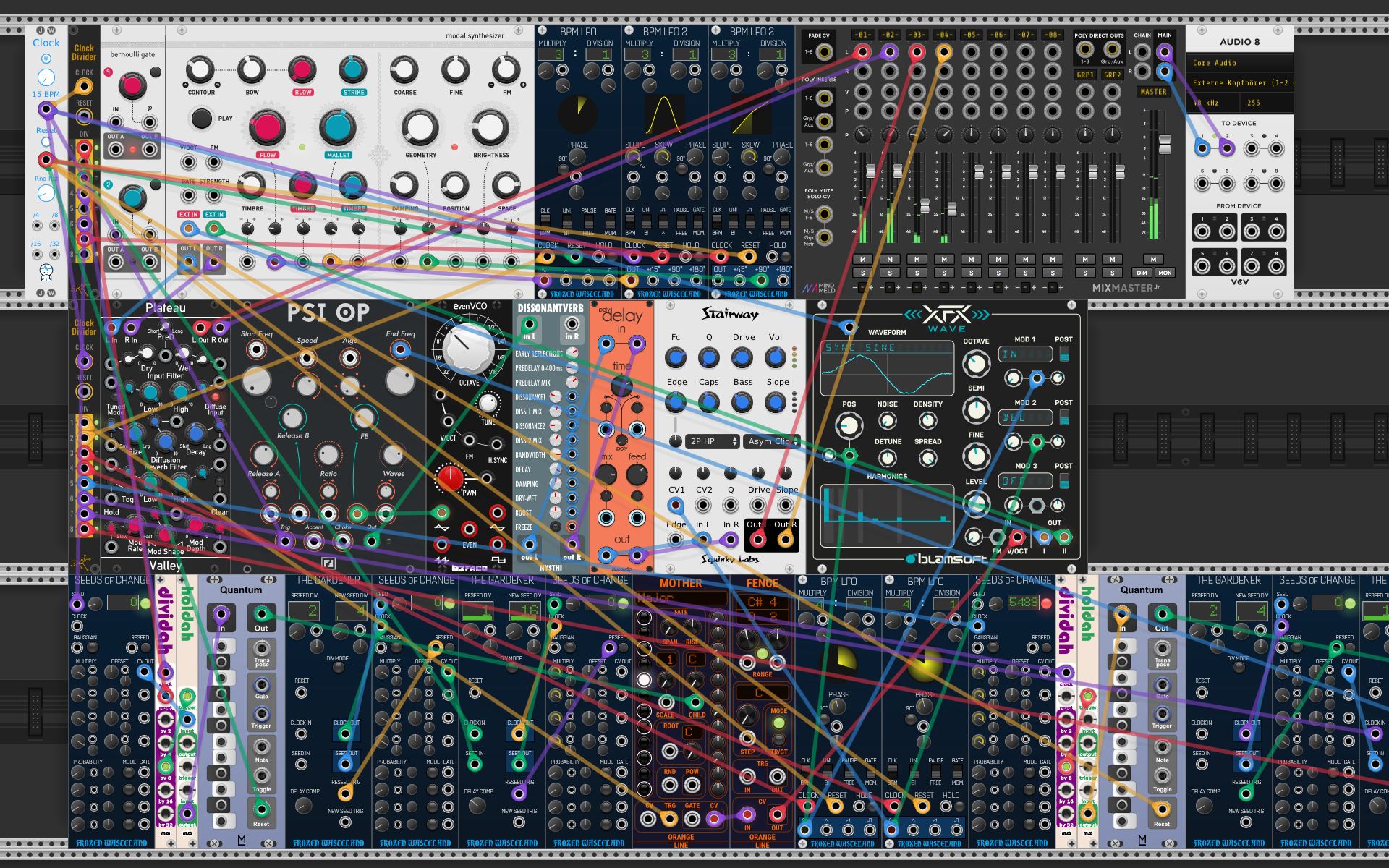Click the DIM button on MixMaster
Viewport: 1389px width, 868px height.
[x=1142, y=273]
